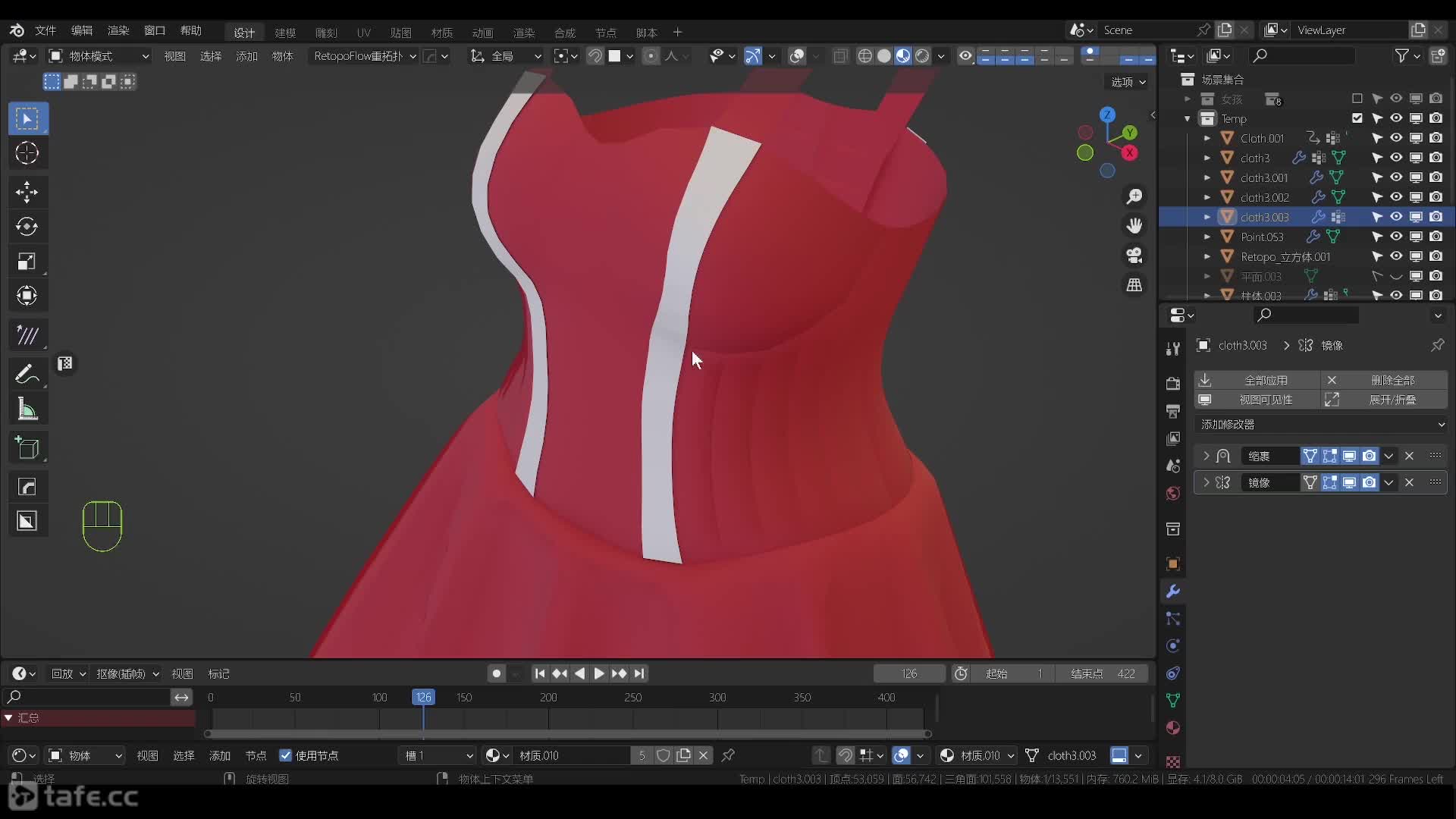Viewport: 1456px width, 819px height.
Task: Switch to the Sculpting workspace tab
Action: [x=326, y=33]
